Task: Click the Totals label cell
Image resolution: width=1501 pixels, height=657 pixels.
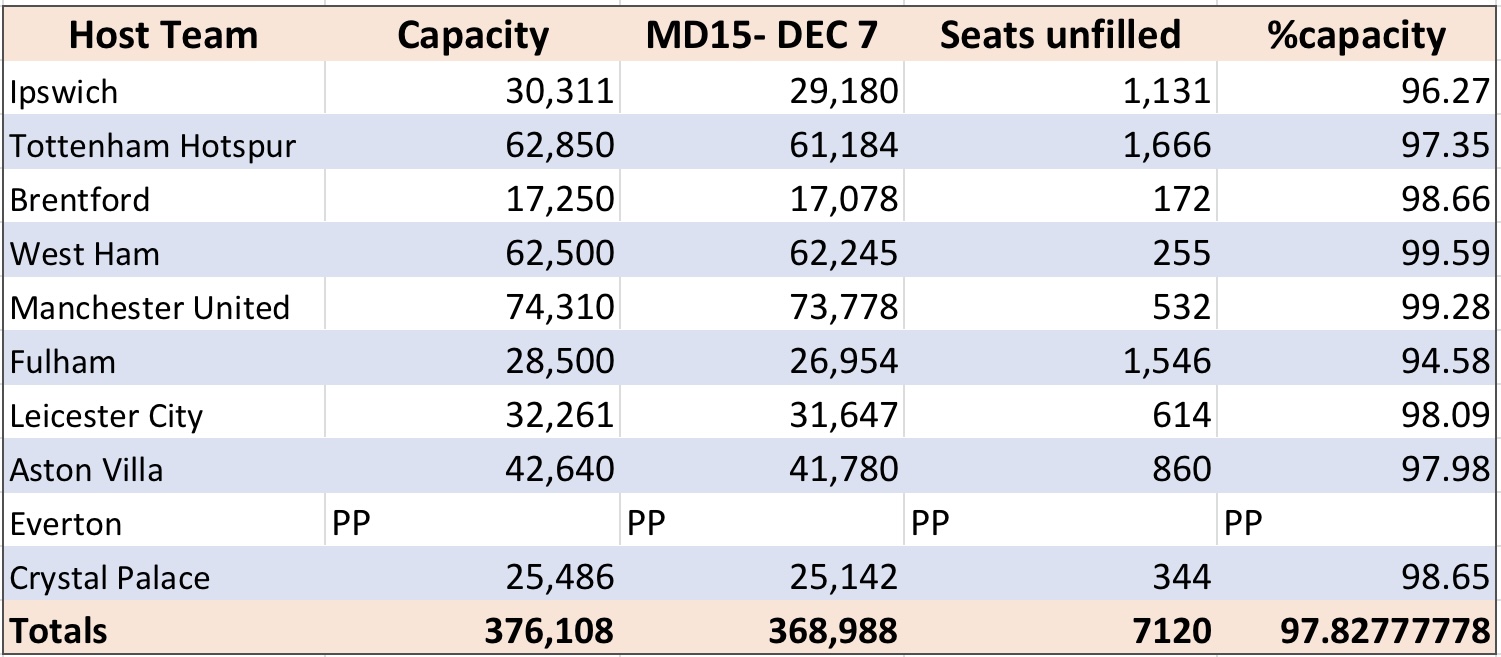Action: pos(164,630)
